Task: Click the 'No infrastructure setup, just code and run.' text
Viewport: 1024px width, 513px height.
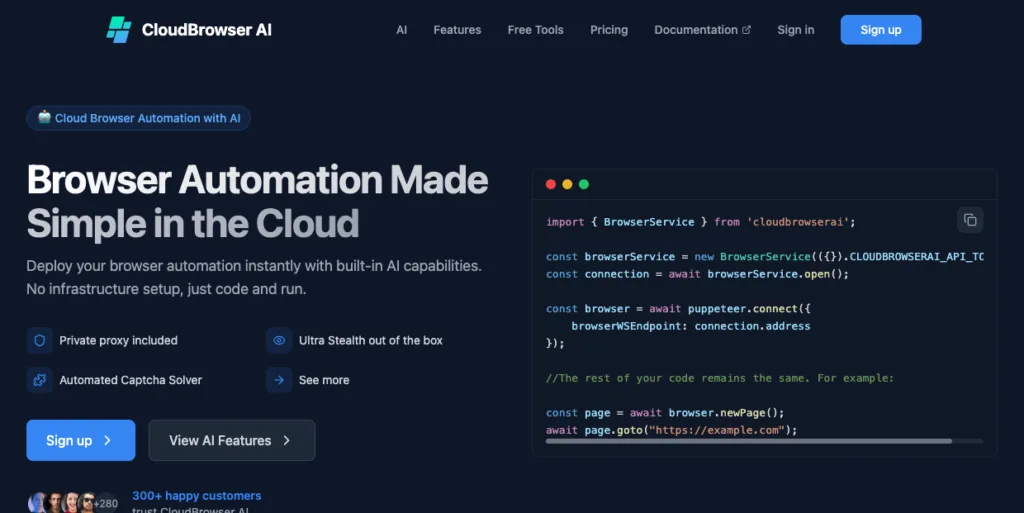Action: pos(166,289)
